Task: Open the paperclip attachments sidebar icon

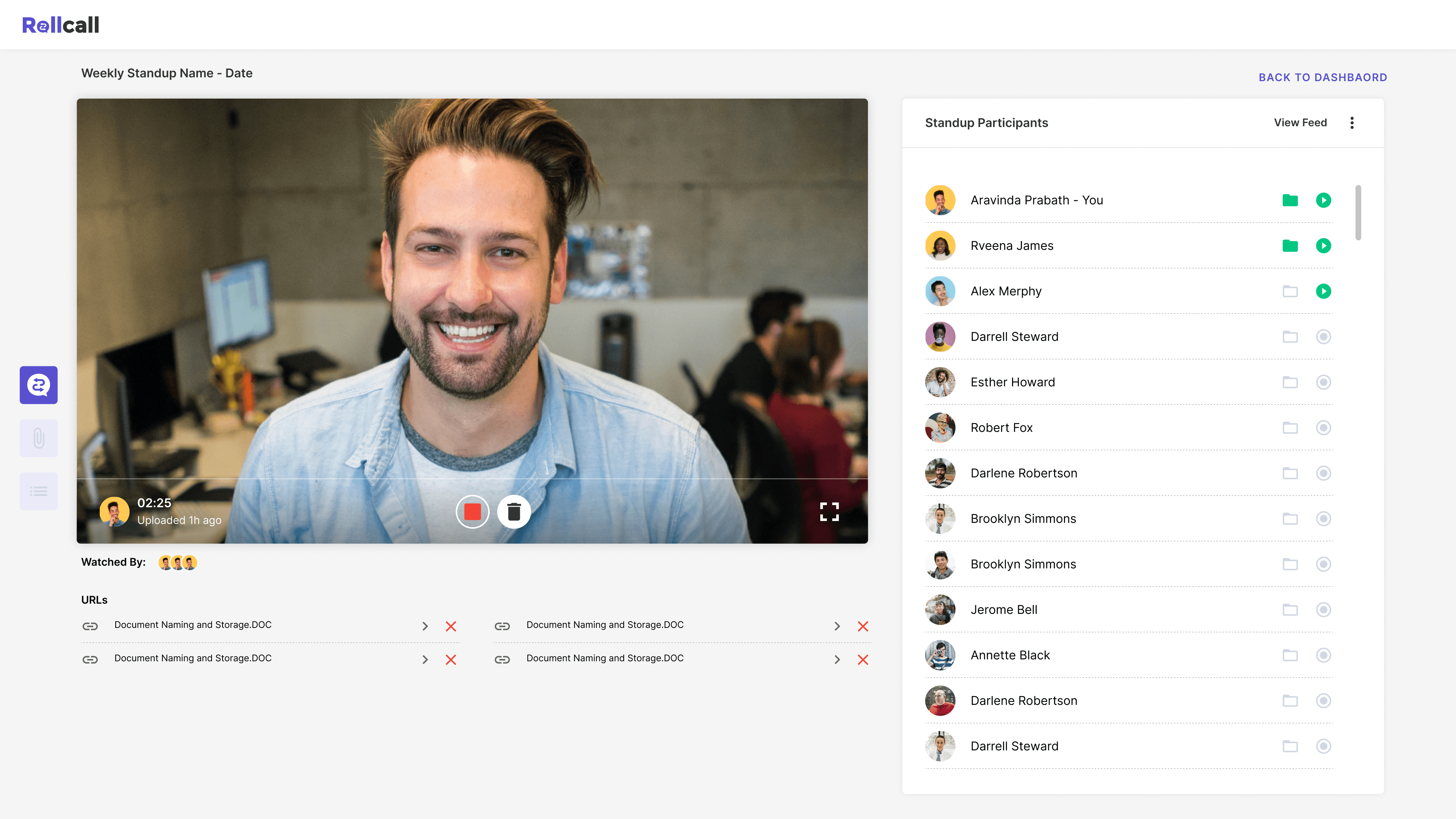Action: (x=38, y=438)
